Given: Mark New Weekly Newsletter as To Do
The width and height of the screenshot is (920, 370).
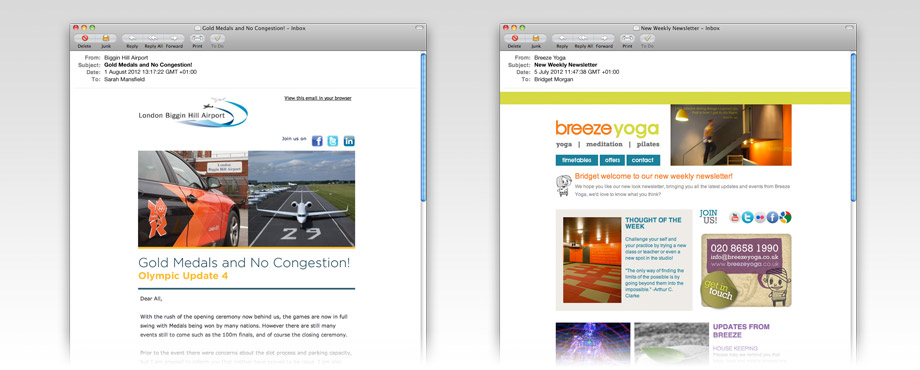Looking at the screenshot, I should tap(648, 38).
